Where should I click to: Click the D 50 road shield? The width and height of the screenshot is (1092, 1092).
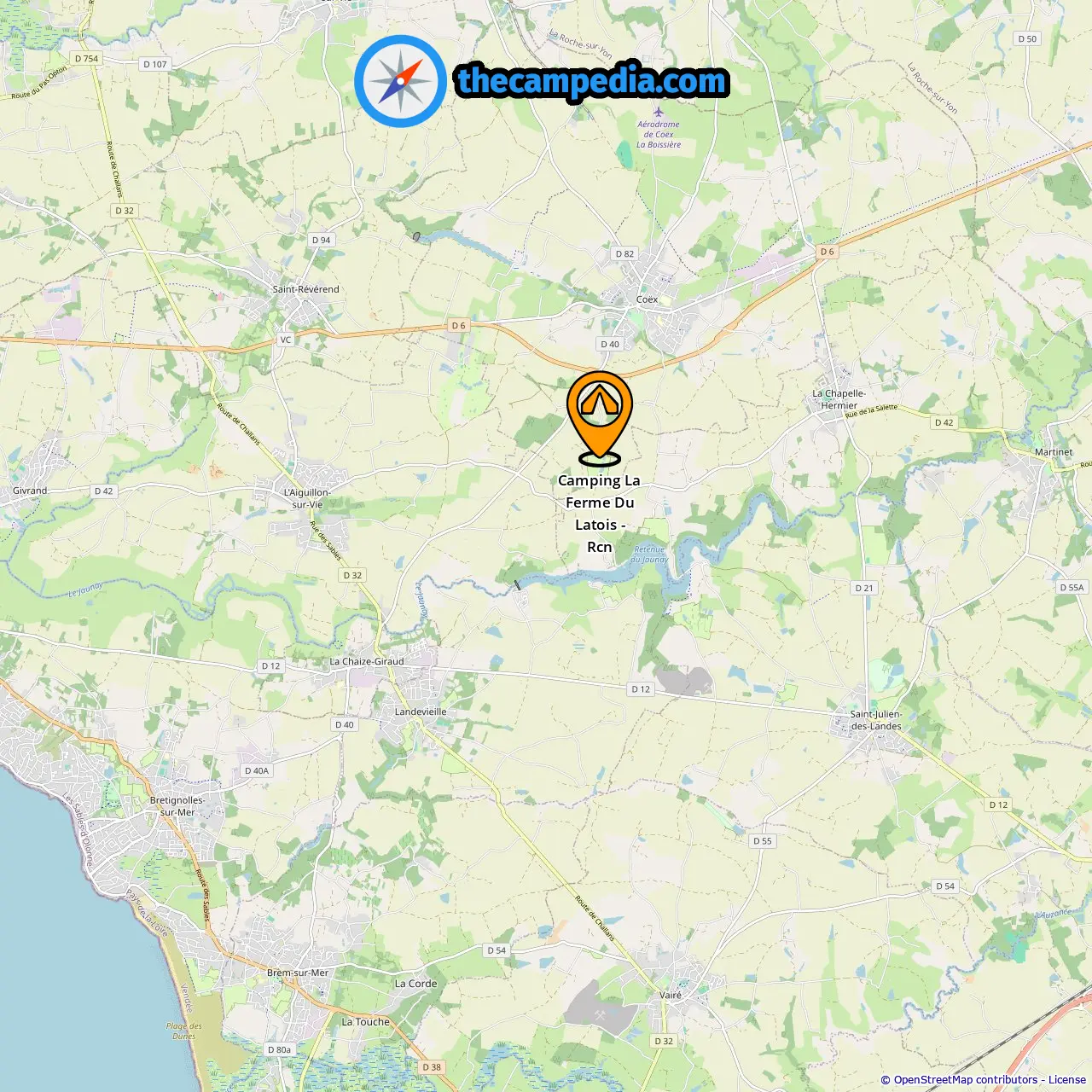1027,38
